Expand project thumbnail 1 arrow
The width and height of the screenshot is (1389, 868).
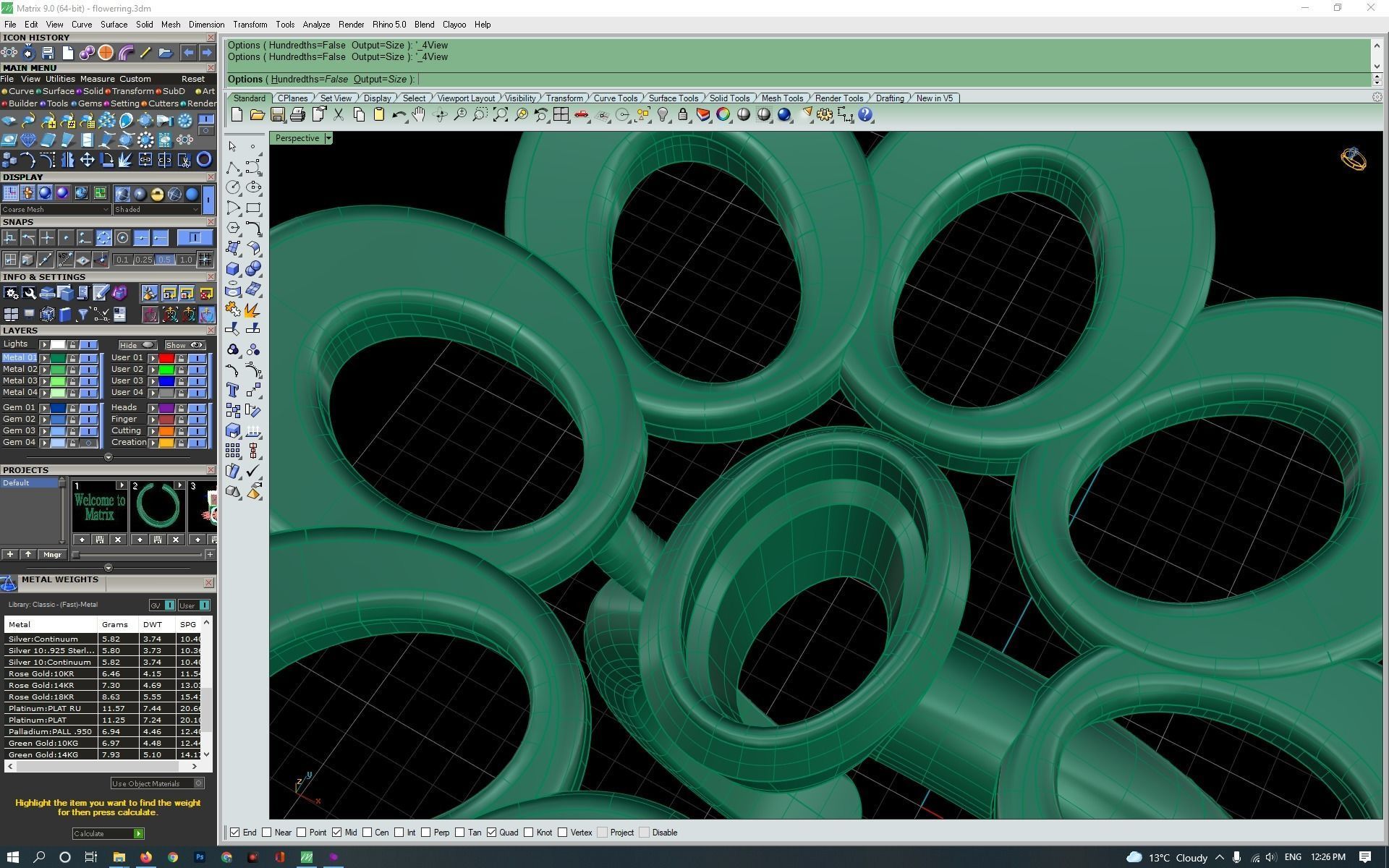(121, 485)
